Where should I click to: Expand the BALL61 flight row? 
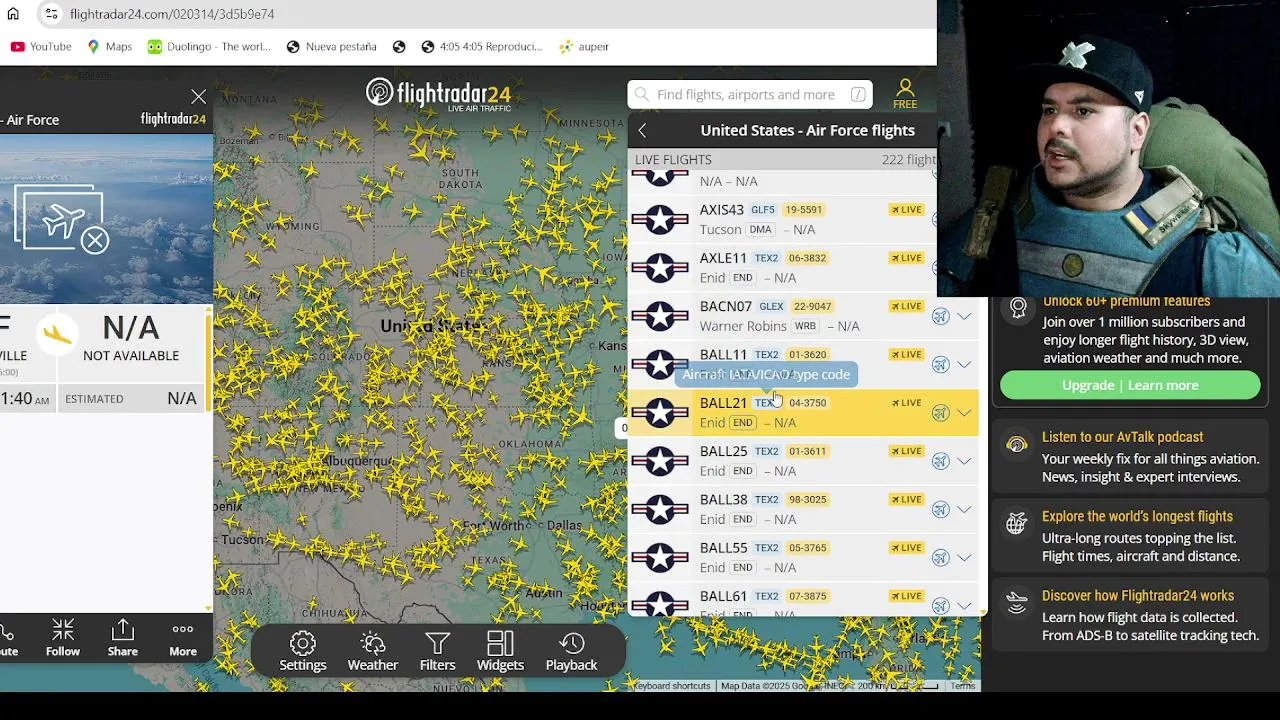(964, 605)
